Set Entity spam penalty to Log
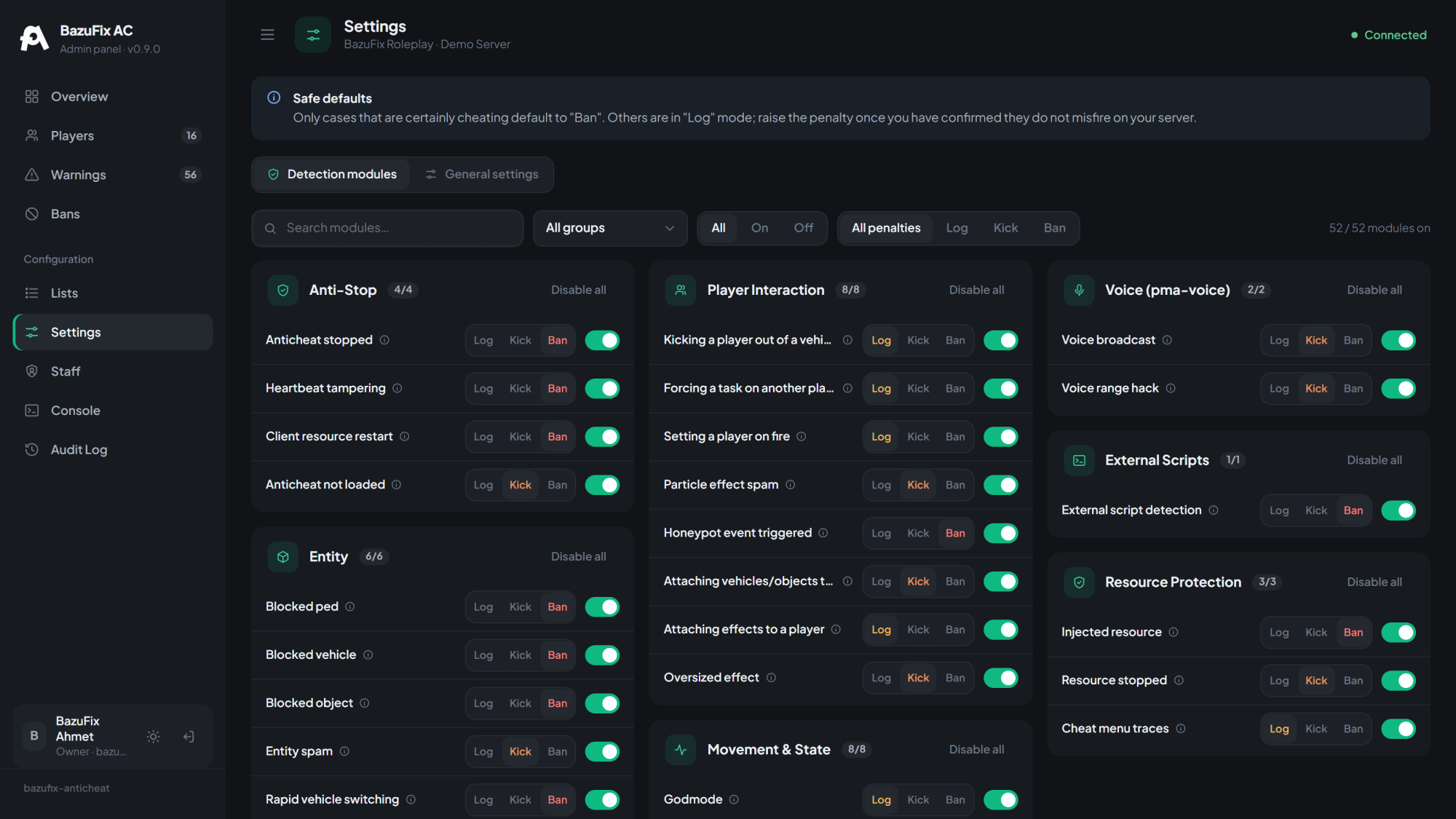The image size is (1456, 819). [x=483, y=751]
